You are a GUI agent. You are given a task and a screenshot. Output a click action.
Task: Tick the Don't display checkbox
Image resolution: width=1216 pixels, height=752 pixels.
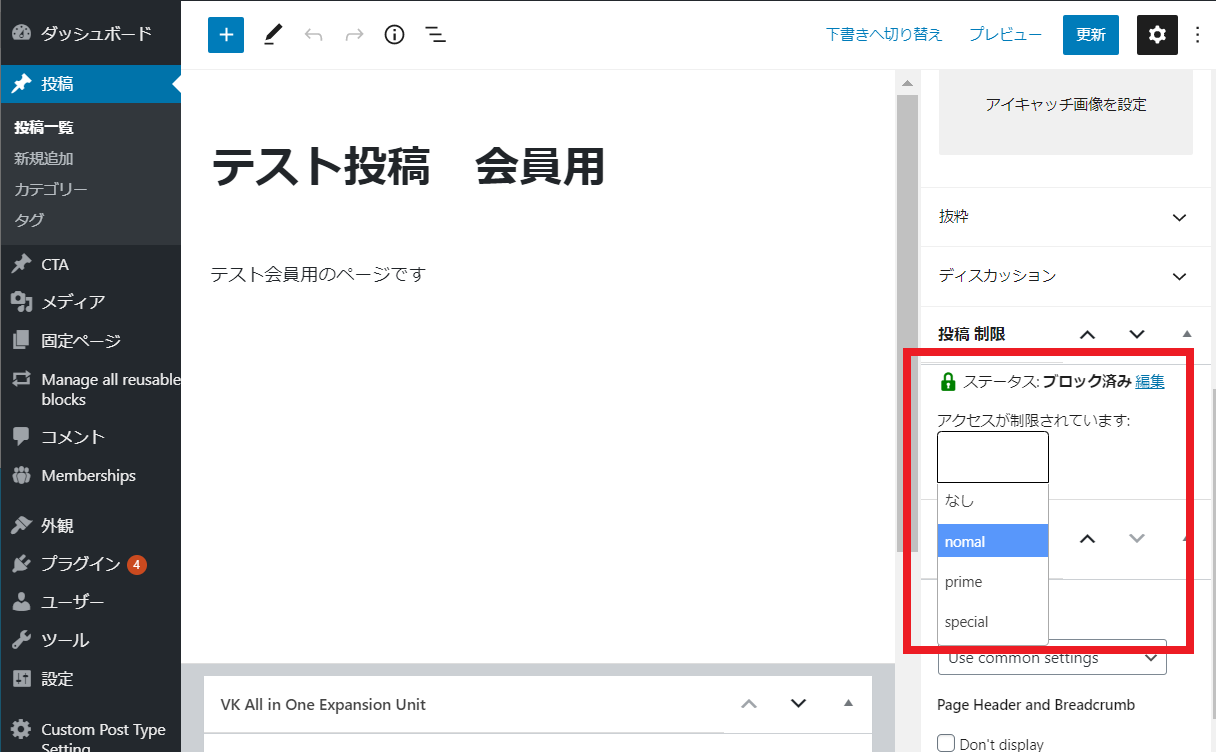946,744
